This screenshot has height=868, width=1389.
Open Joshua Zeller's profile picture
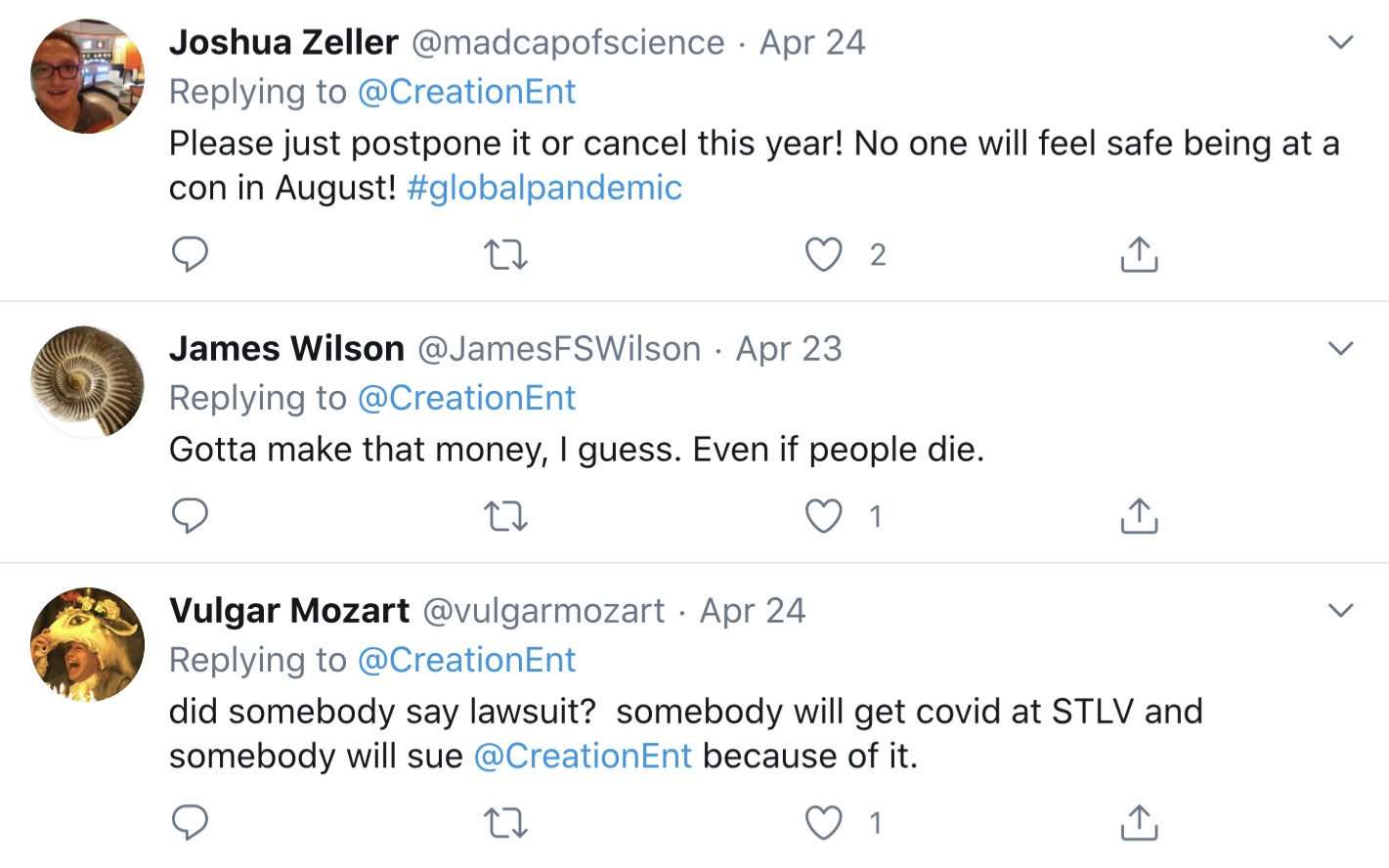(88, 76)
